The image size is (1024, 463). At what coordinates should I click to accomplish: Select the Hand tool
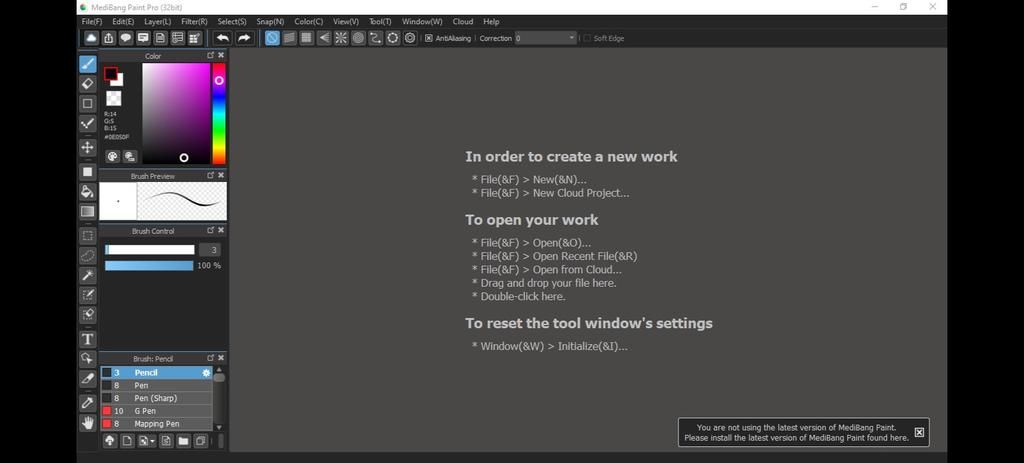(88, 423)
